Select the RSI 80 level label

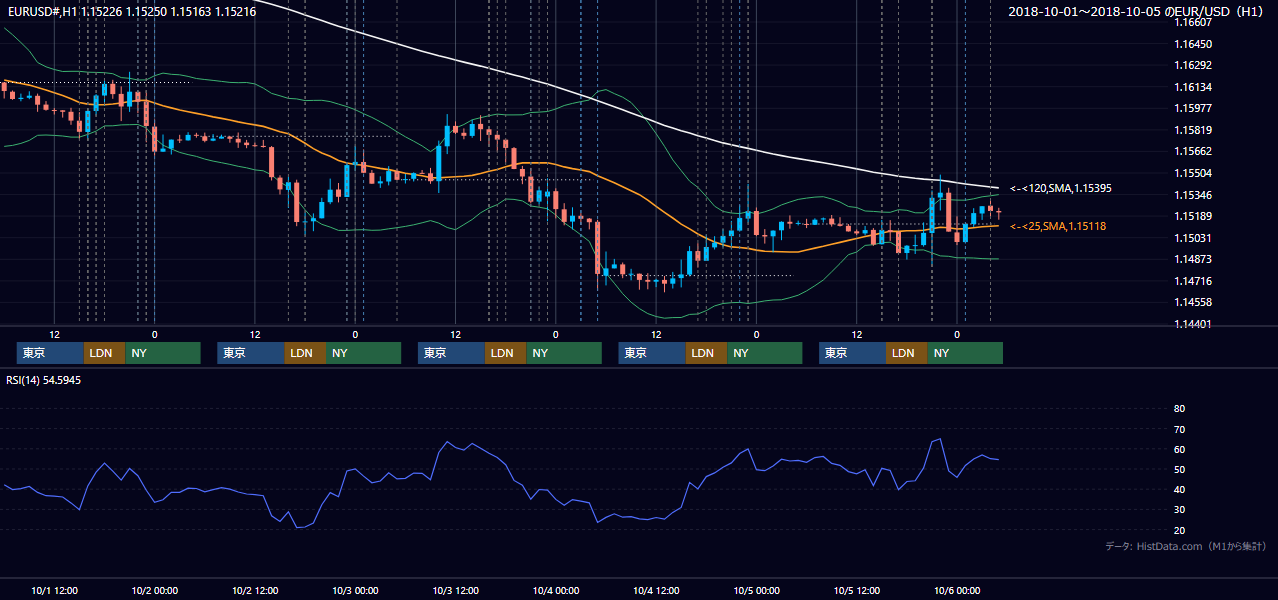click(1179, 409)
